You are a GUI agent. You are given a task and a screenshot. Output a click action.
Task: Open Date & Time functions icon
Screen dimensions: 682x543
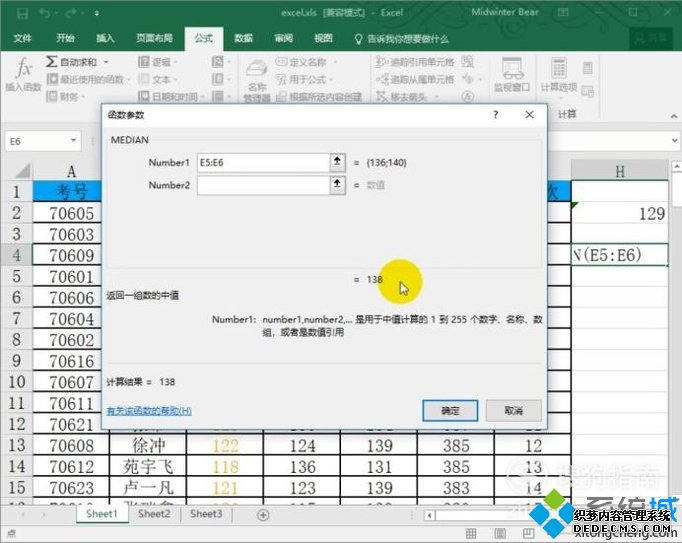(x=144, y=96)
